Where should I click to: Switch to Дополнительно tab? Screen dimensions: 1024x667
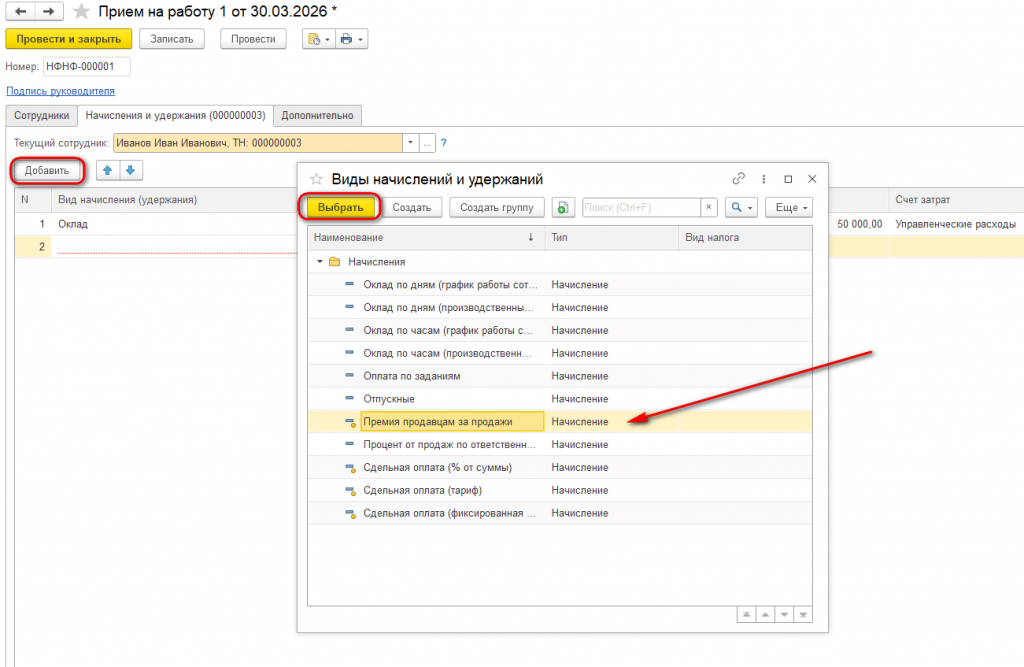coord(317,116)
